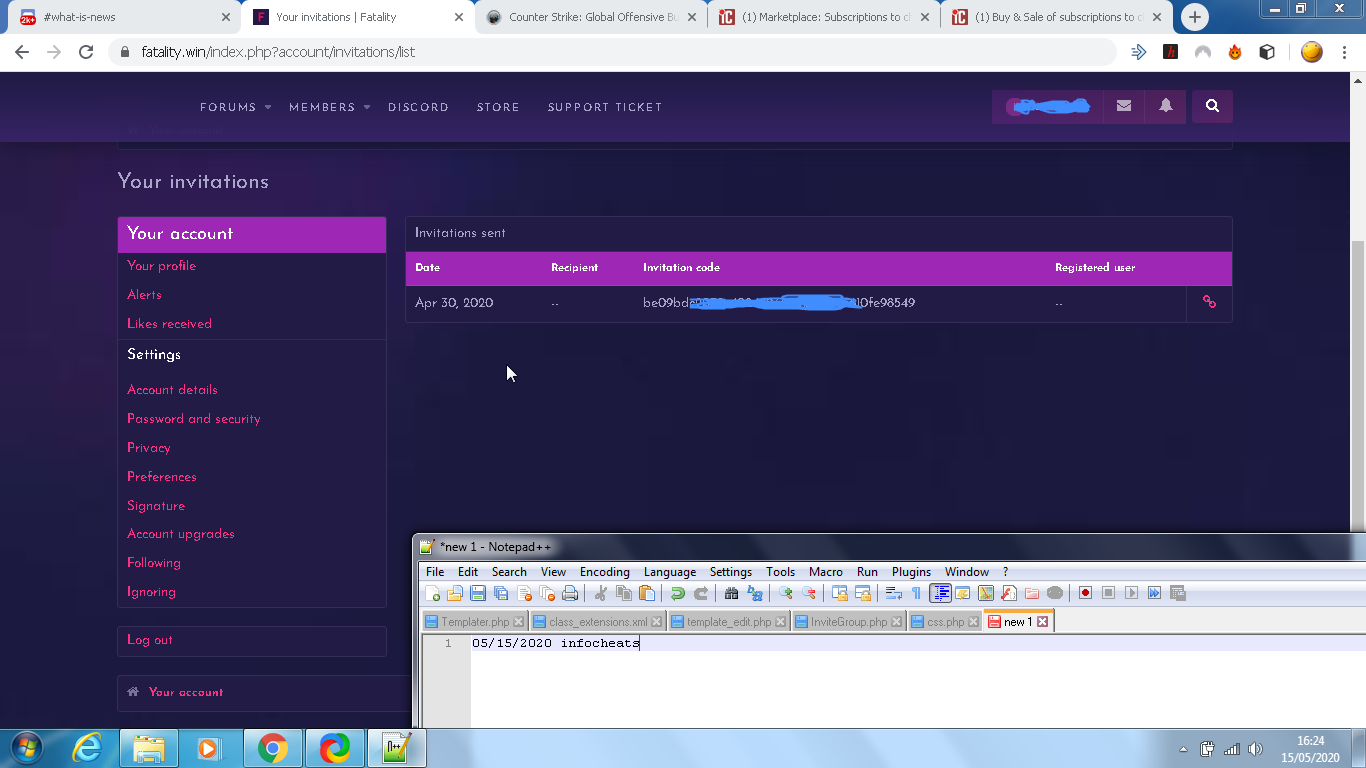Click Your account breadcrumb link at bottom

(x=185, y=692)
